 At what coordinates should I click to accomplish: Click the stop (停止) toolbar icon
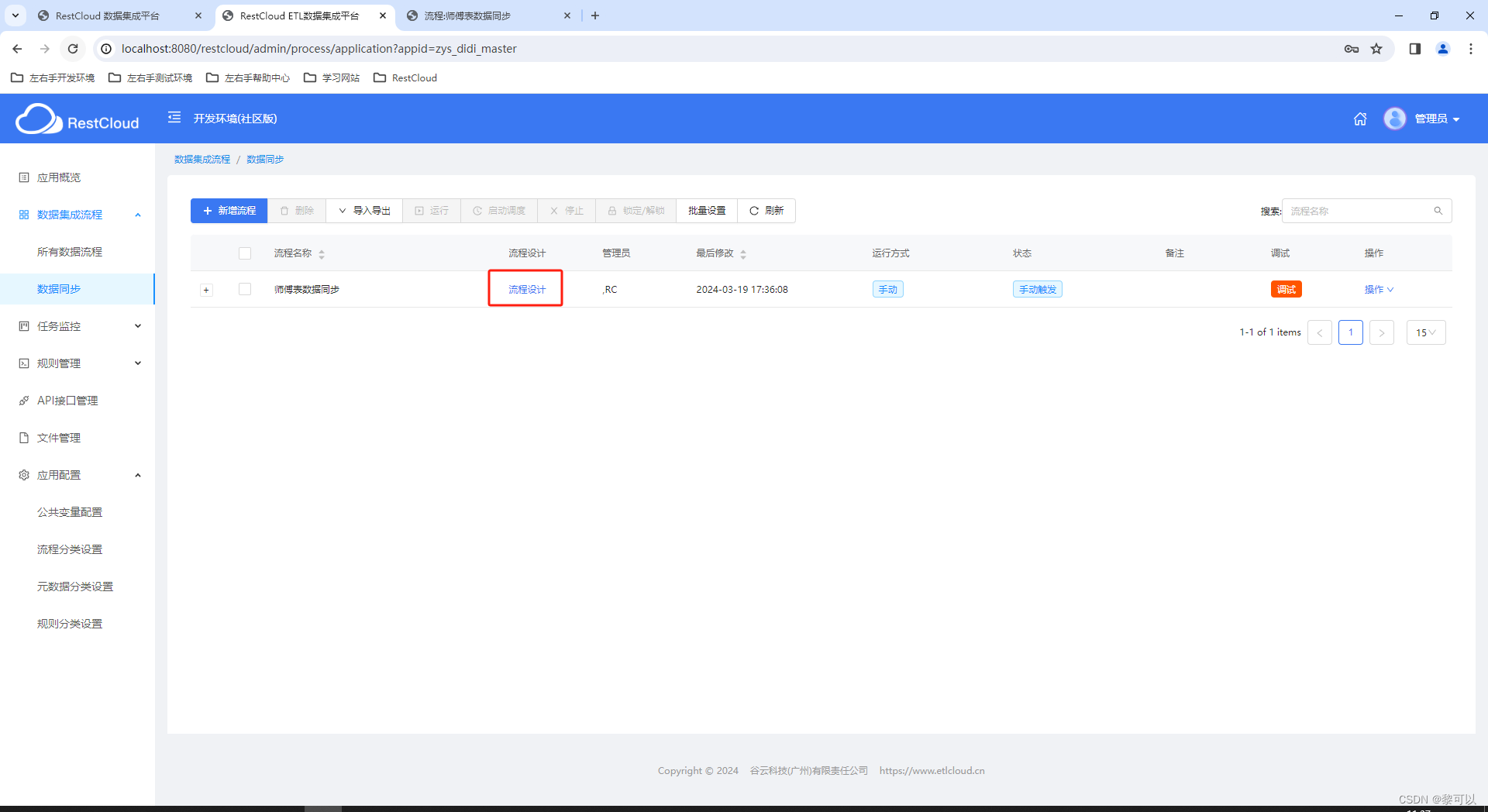pyautogui.click(x=566, y=210)
